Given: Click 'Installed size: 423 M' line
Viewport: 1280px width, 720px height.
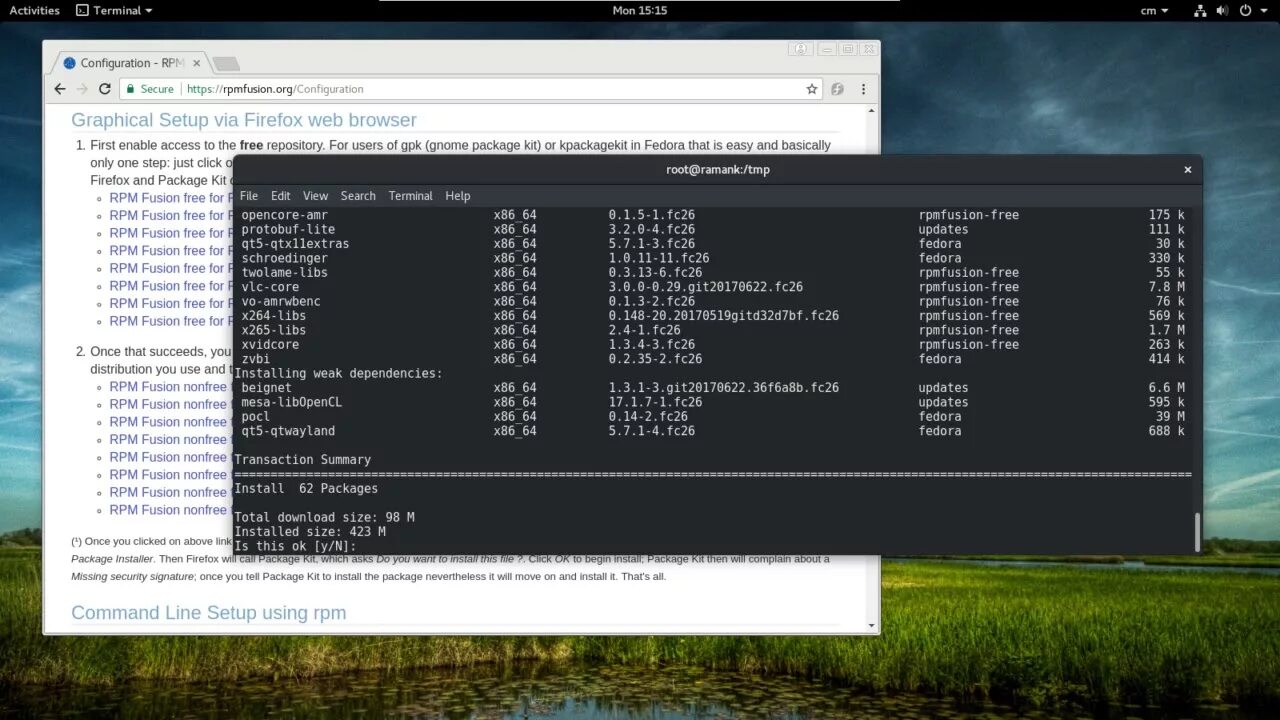Looking at the screenshot, I should tap(310, 532).
